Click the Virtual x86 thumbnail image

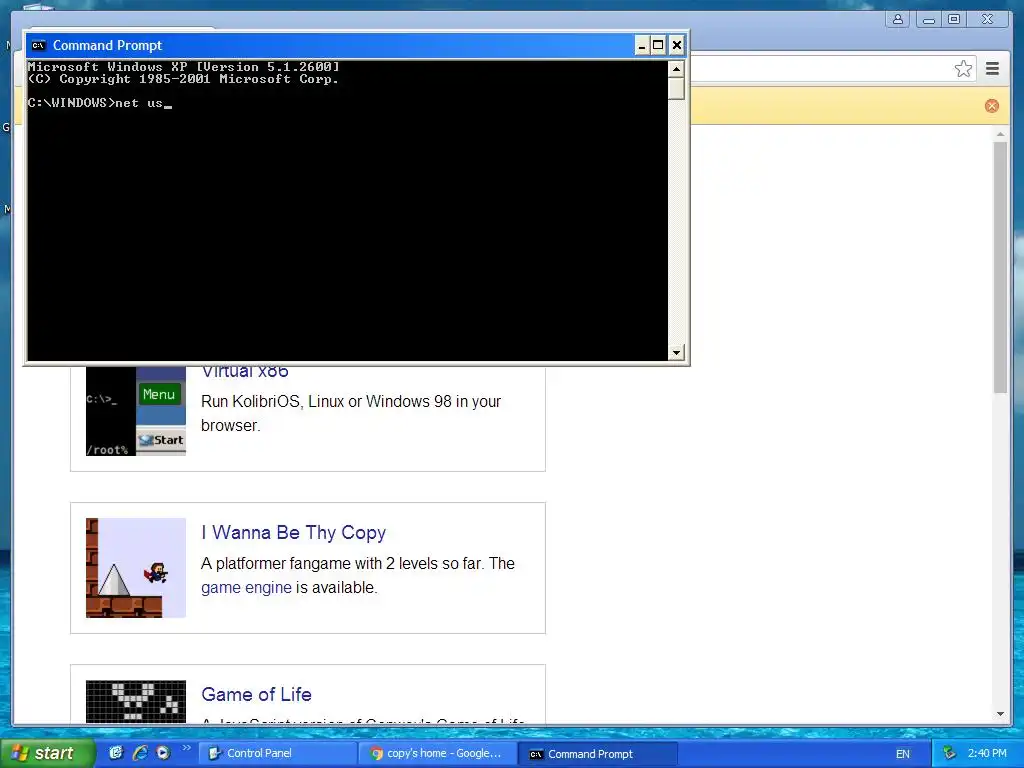click(x=136, y=411)
